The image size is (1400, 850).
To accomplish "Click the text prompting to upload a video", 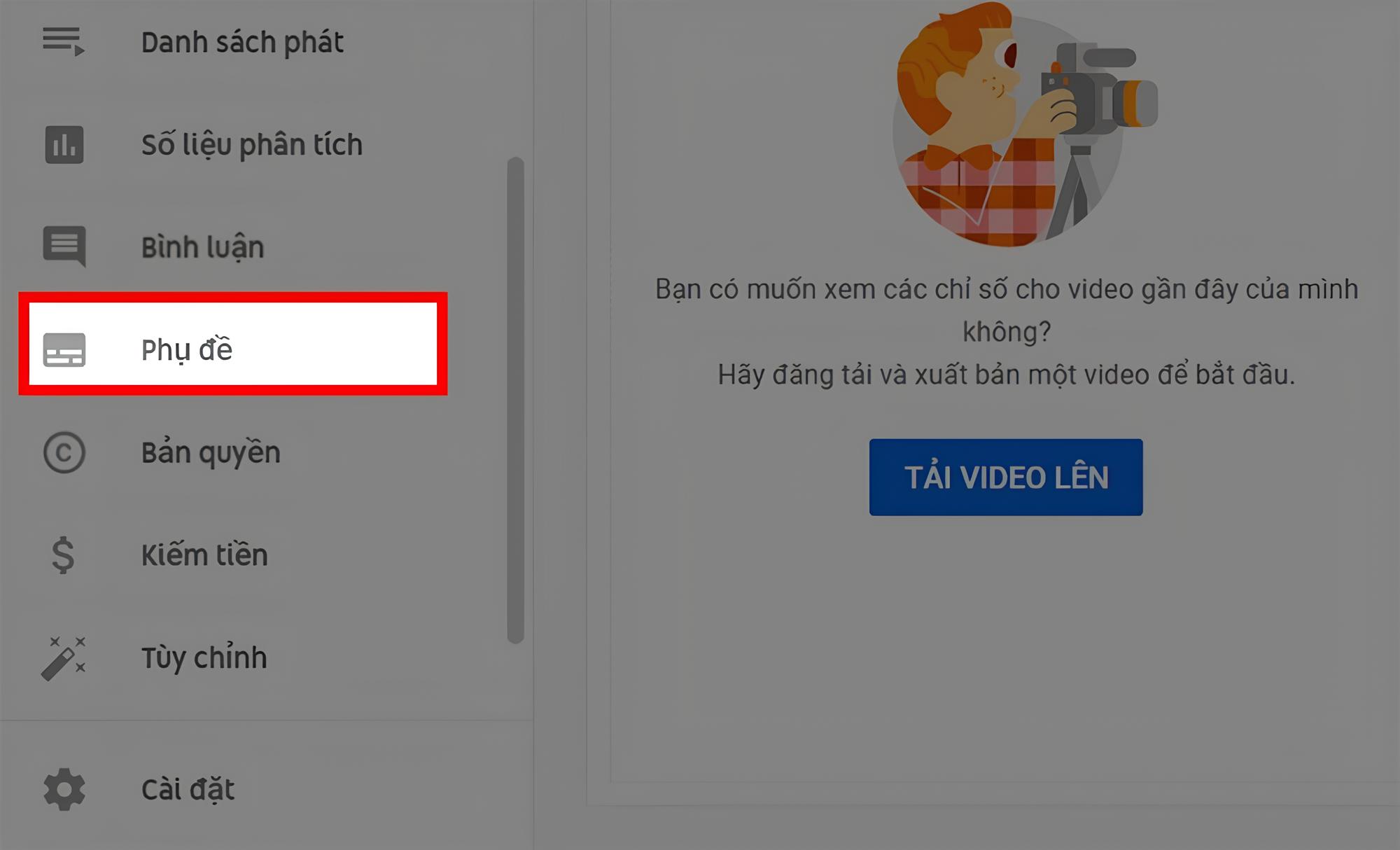I will [1007, 375].
